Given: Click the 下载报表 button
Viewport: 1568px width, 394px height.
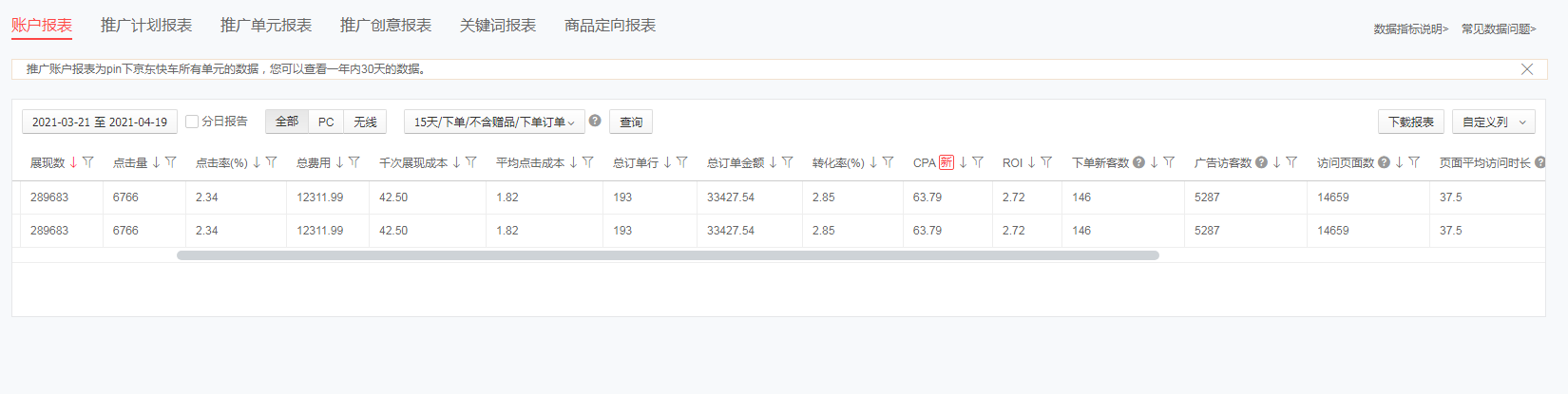Looking at the screenshot, I should [1411, 122].
